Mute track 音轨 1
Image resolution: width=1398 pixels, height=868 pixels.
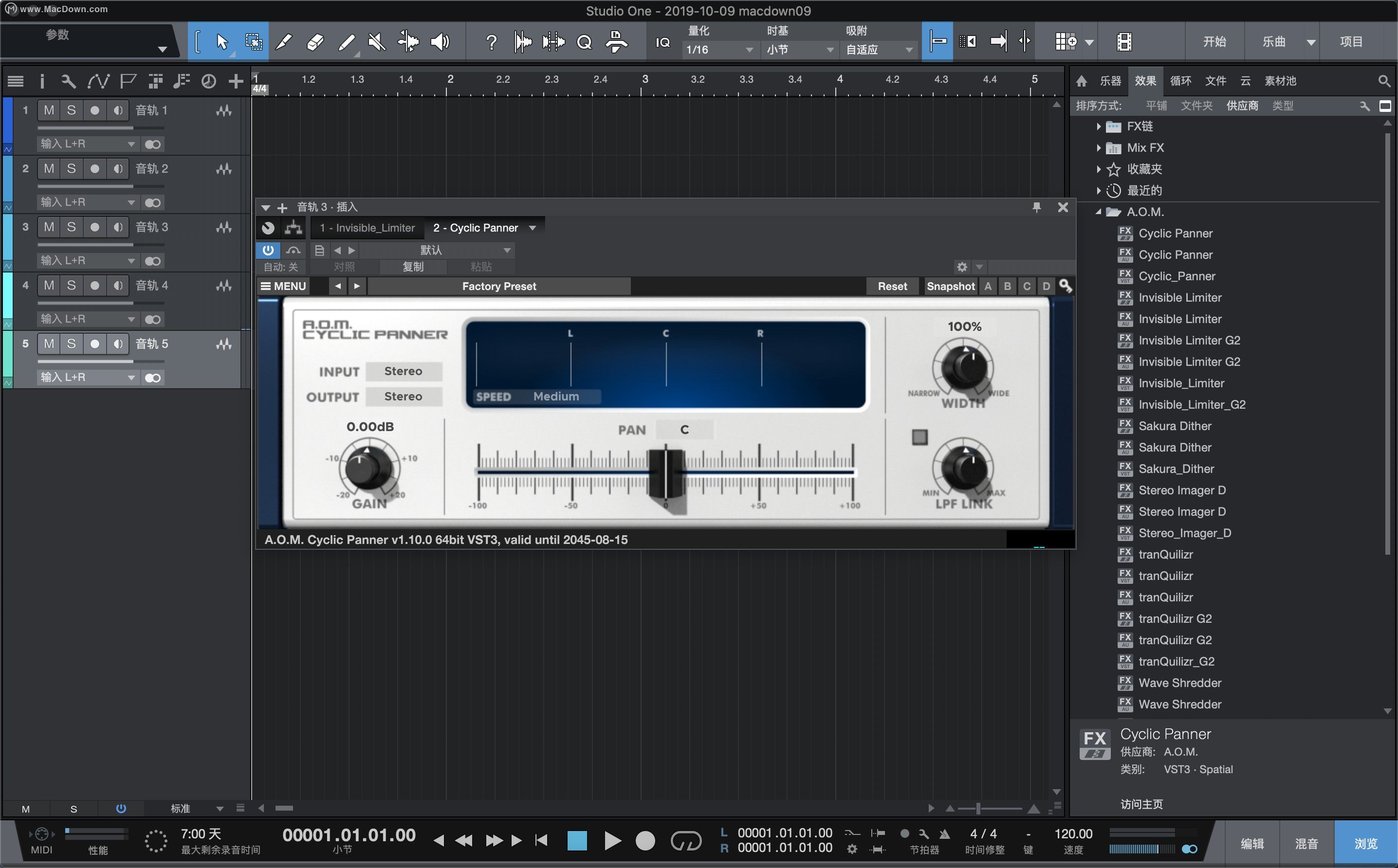pos(49,109)
